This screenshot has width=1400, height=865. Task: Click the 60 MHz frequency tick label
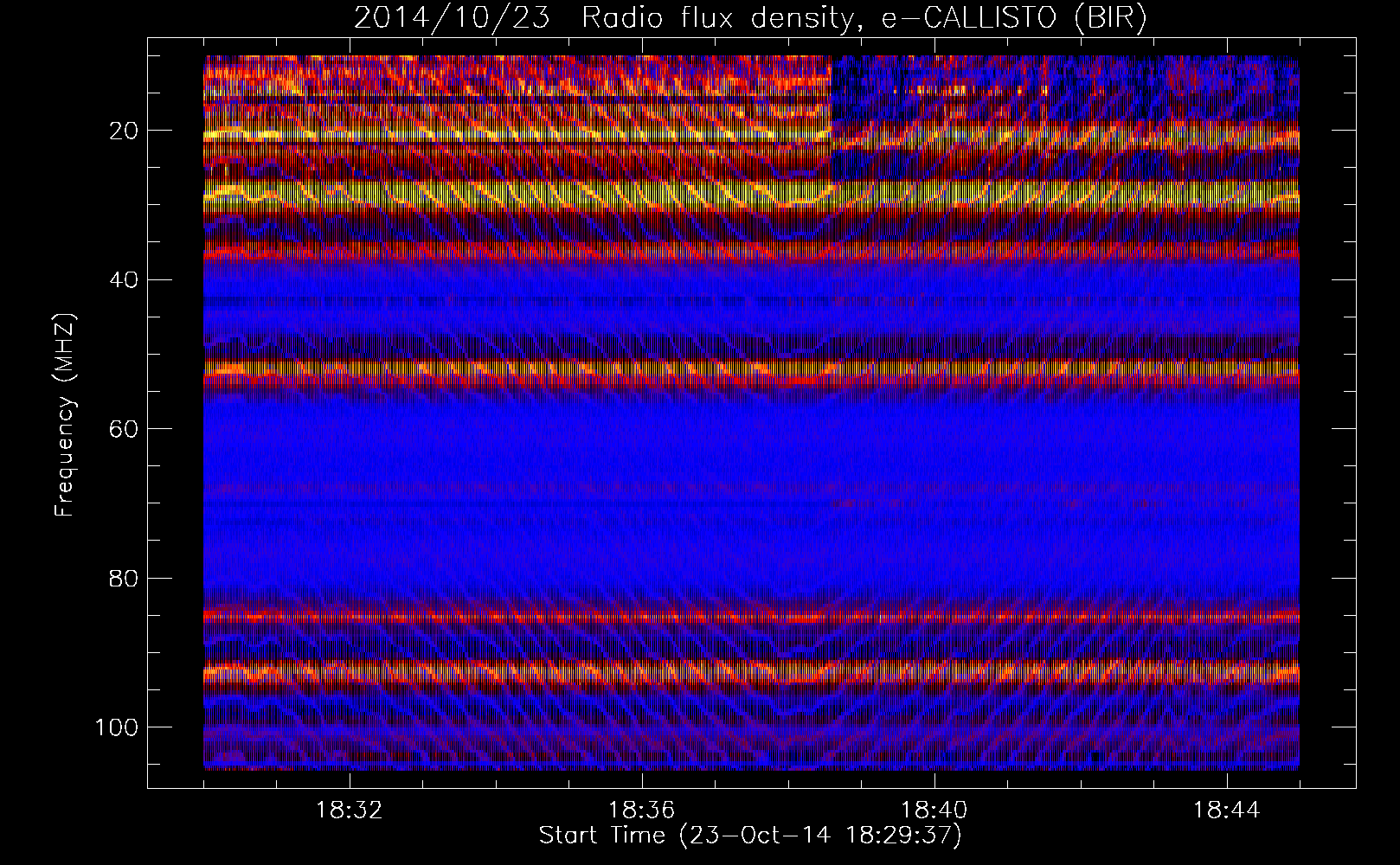(x=124, y=429)
